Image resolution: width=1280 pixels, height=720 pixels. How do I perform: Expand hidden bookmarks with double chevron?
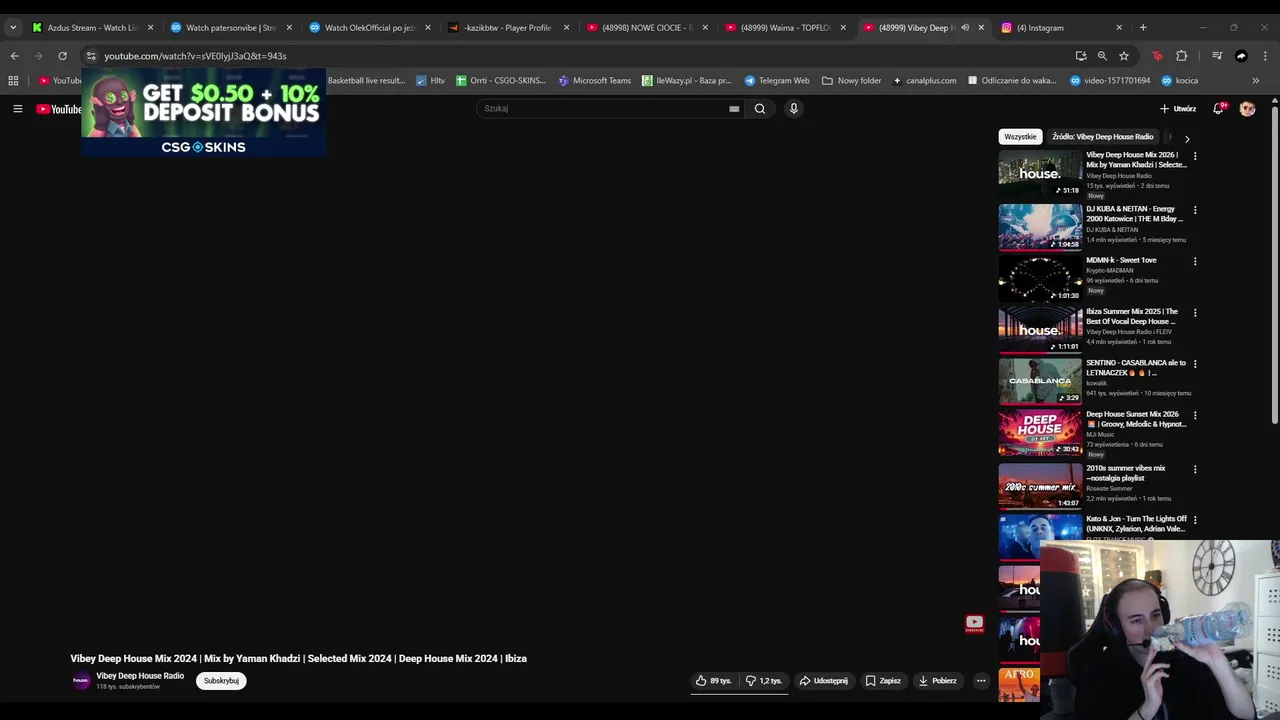click(x=1256, y=80)
